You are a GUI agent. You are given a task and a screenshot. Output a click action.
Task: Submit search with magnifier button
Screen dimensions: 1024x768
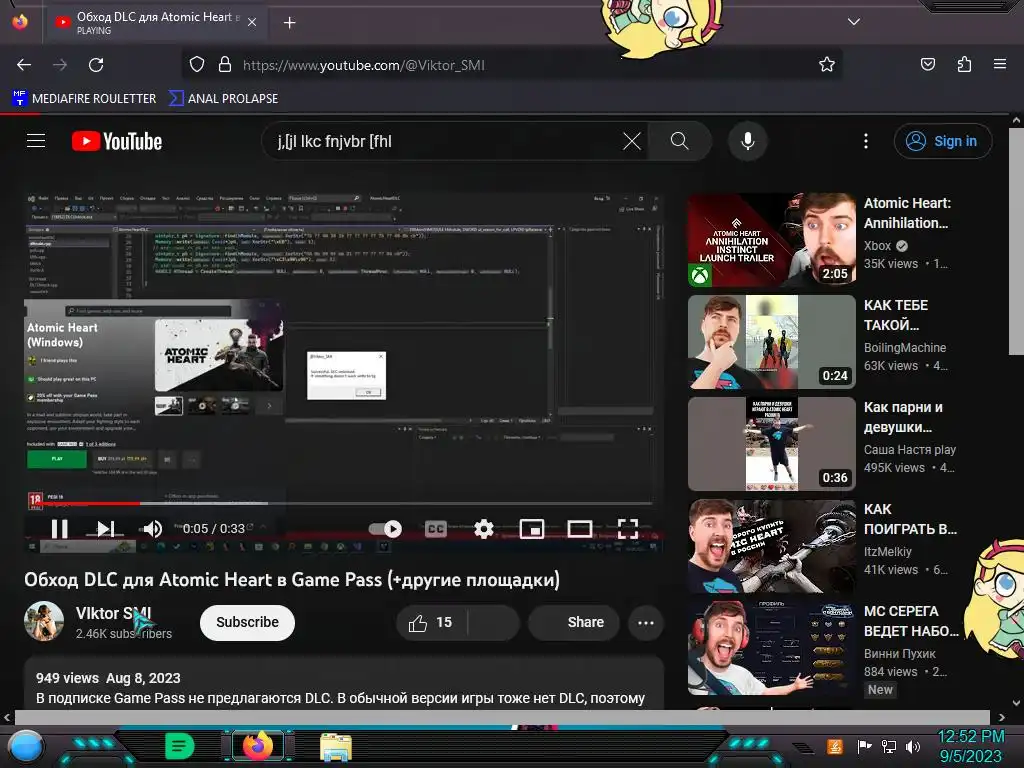tap(679, 141)
